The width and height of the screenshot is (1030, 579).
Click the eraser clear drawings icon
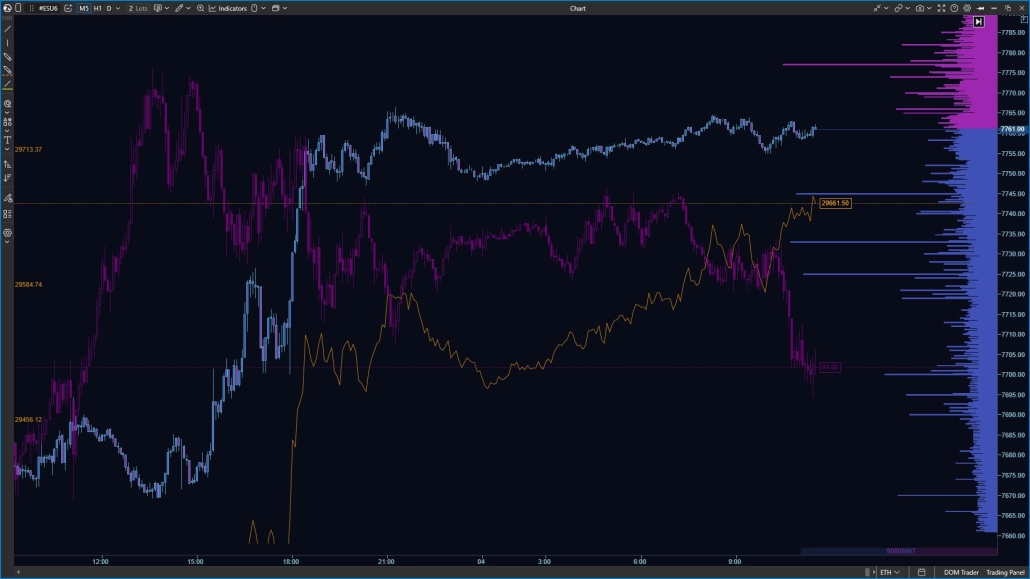tap(7, 198)
